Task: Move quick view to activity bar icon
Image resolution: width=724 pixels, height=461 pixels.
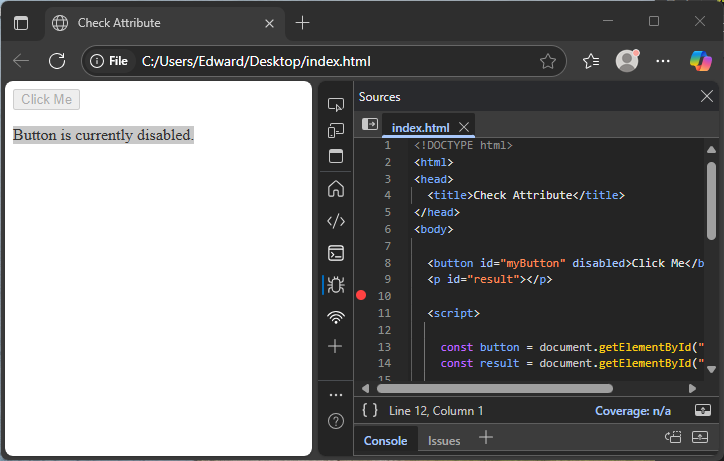Action: tap(673, 437)
